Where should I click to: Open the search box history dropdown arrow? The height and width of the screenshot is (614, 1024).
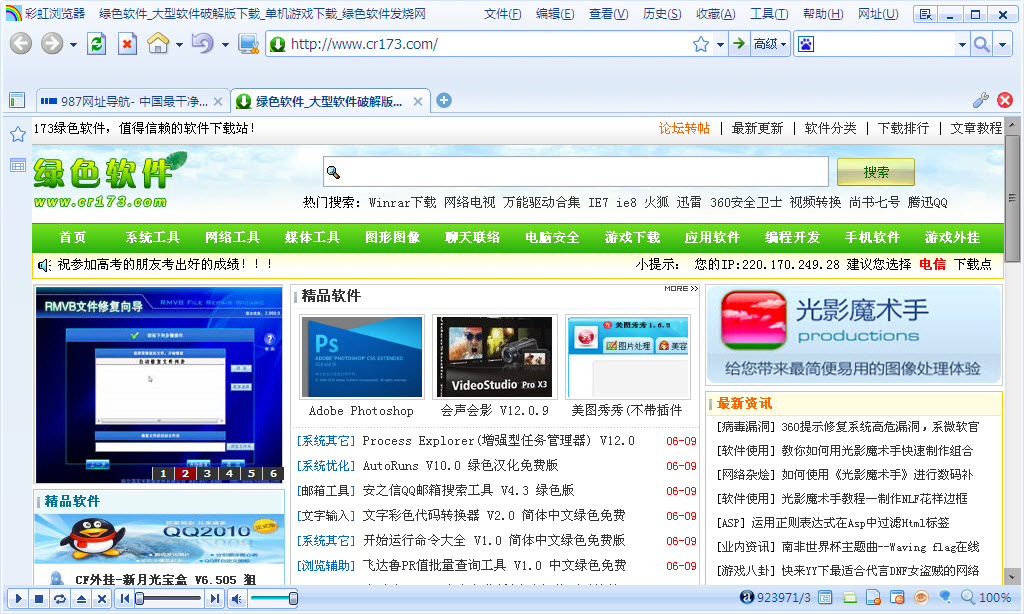click(962, 44)
